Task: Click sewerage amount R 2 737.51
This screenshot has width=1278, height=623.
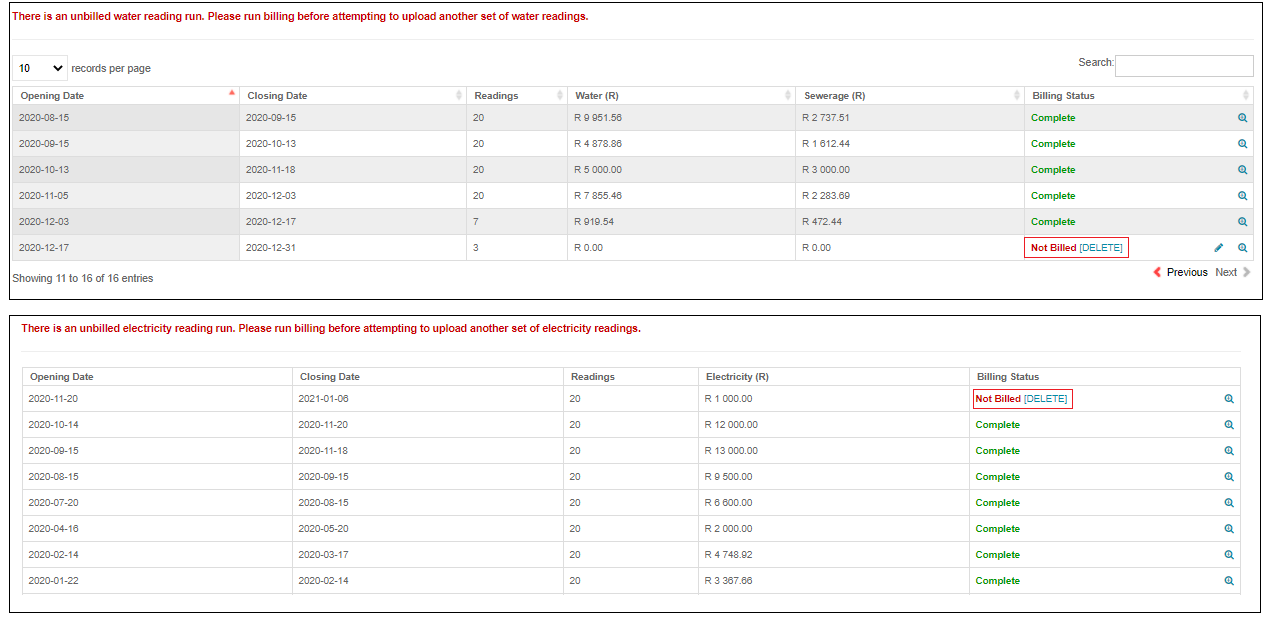Action: click(x=826, y=118)
